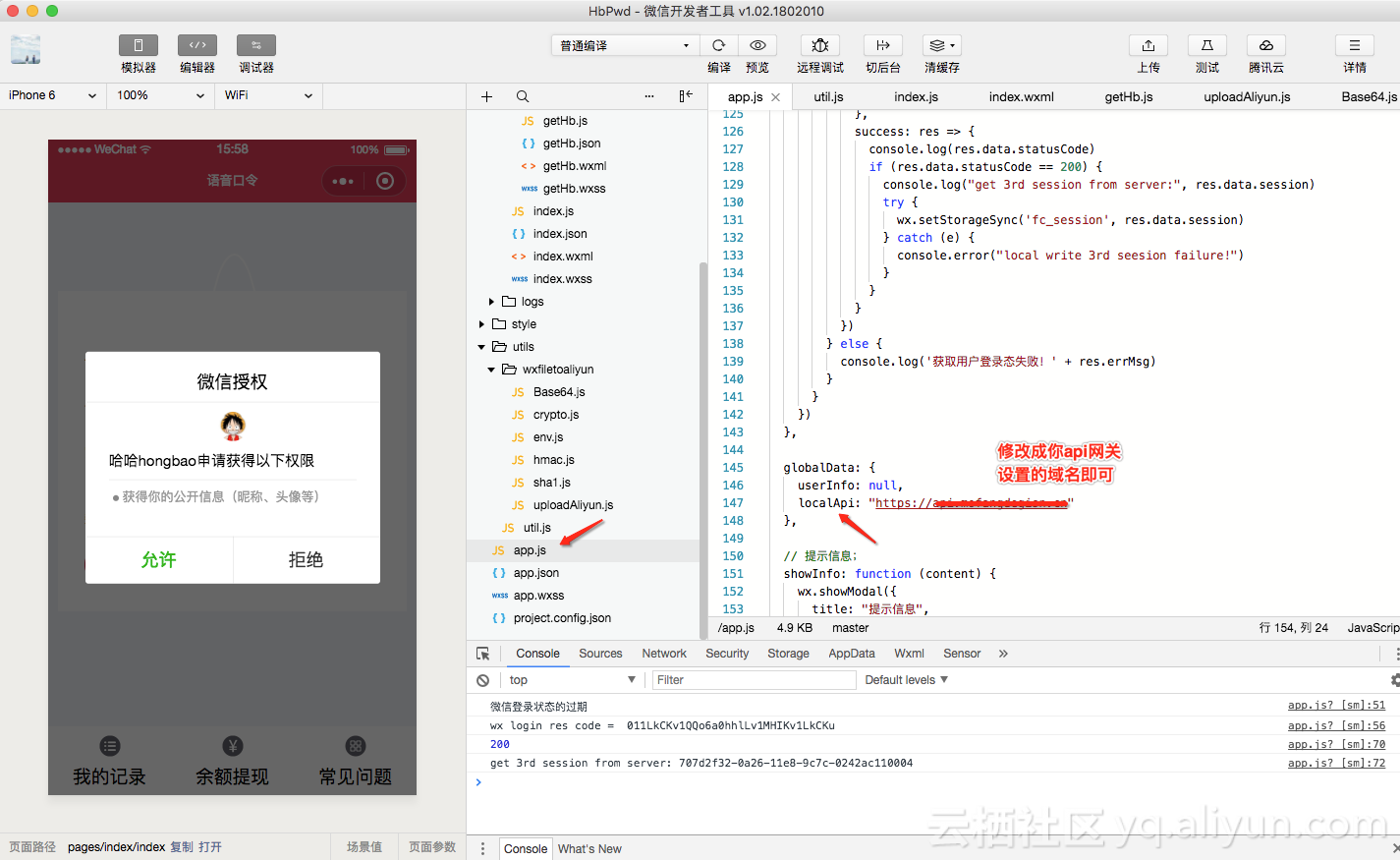
Task: Open the WiFi network dropdown
Action: coord(269,95)
